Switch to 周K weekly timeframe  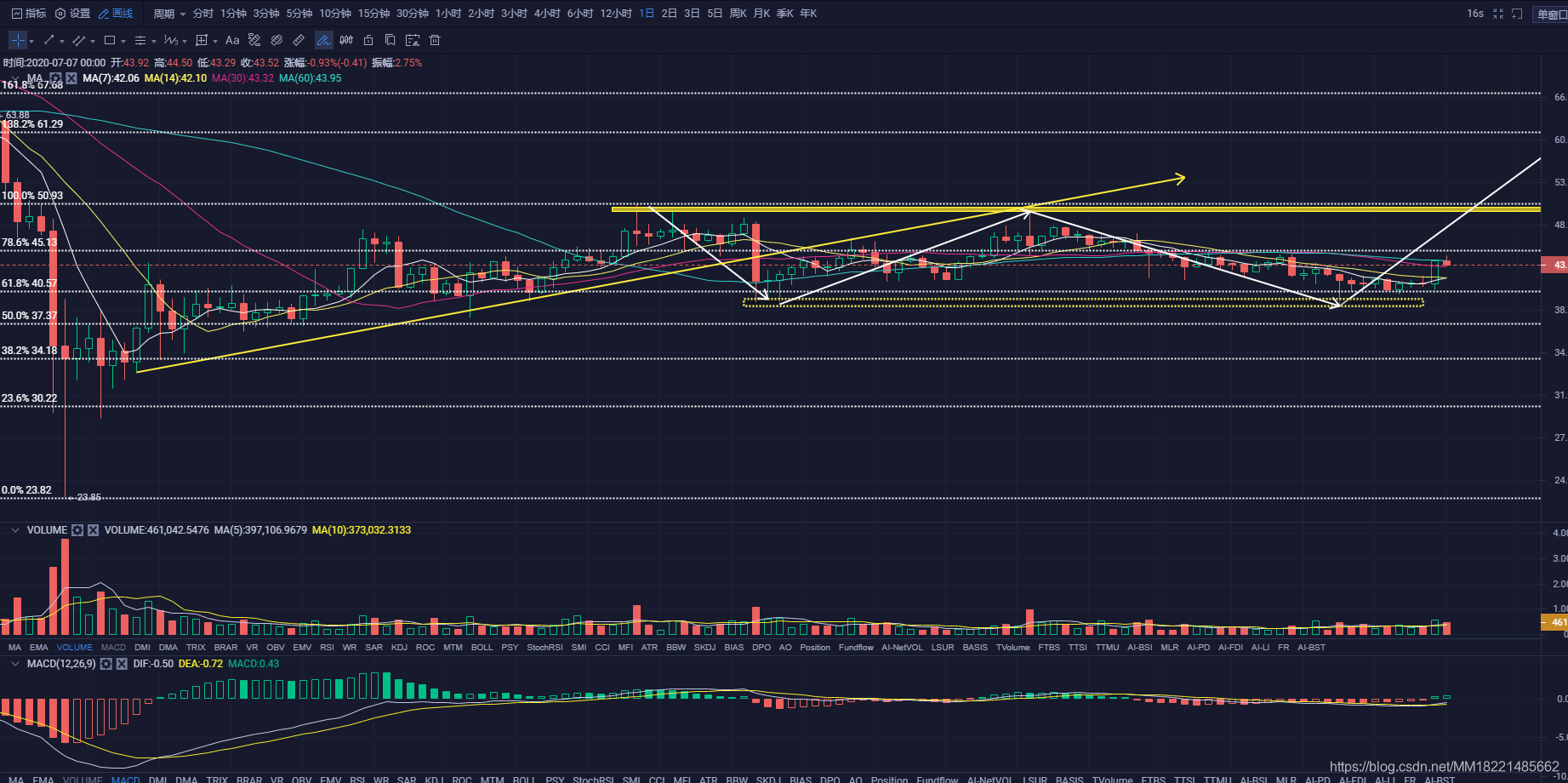[738, 14]
